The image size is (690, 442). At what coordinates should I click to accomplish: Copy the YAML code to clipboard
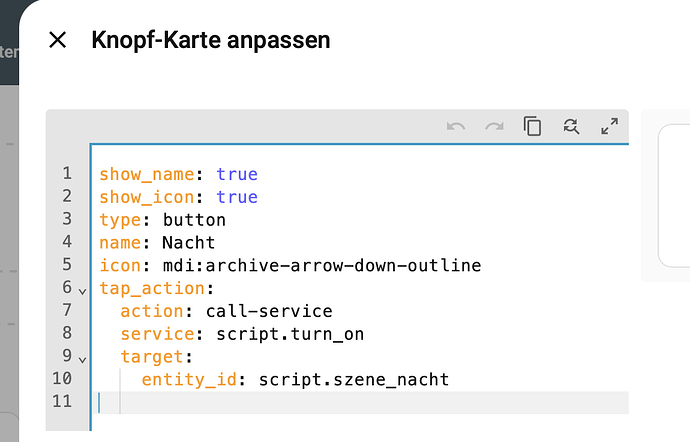coord(532,126)
